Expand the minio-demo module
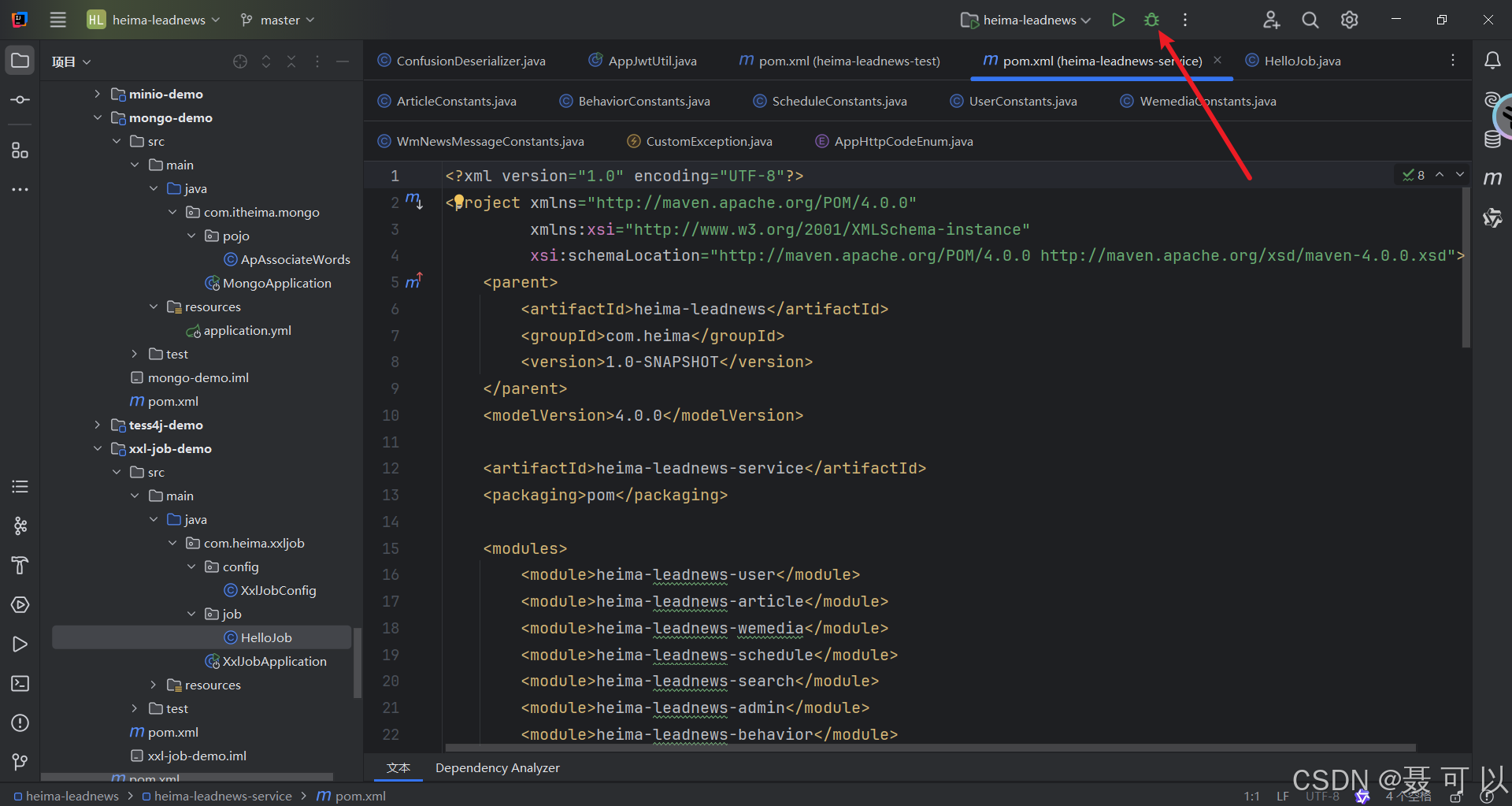Viewport: 1512px width, 806px height. tap(97, 94)
